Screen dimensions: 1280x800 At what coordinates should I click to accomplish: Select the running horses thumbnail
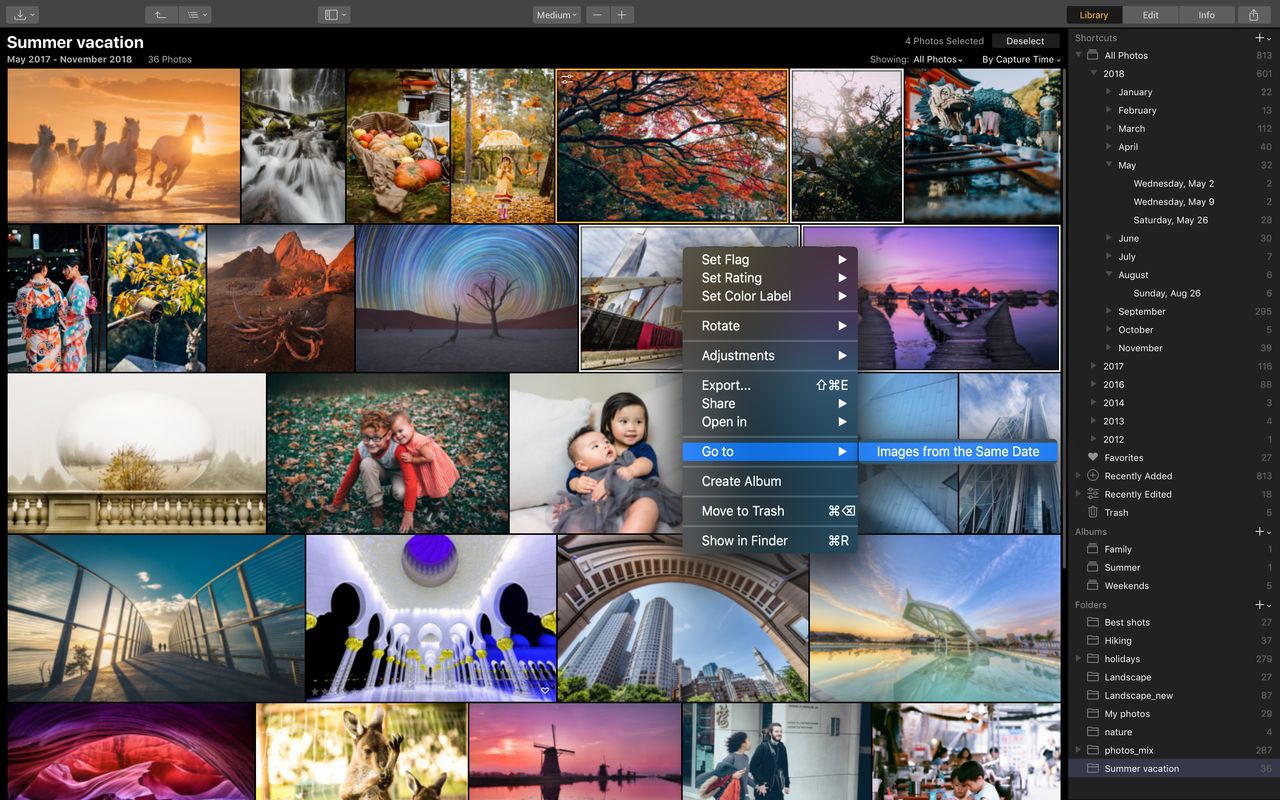[124, 146]
